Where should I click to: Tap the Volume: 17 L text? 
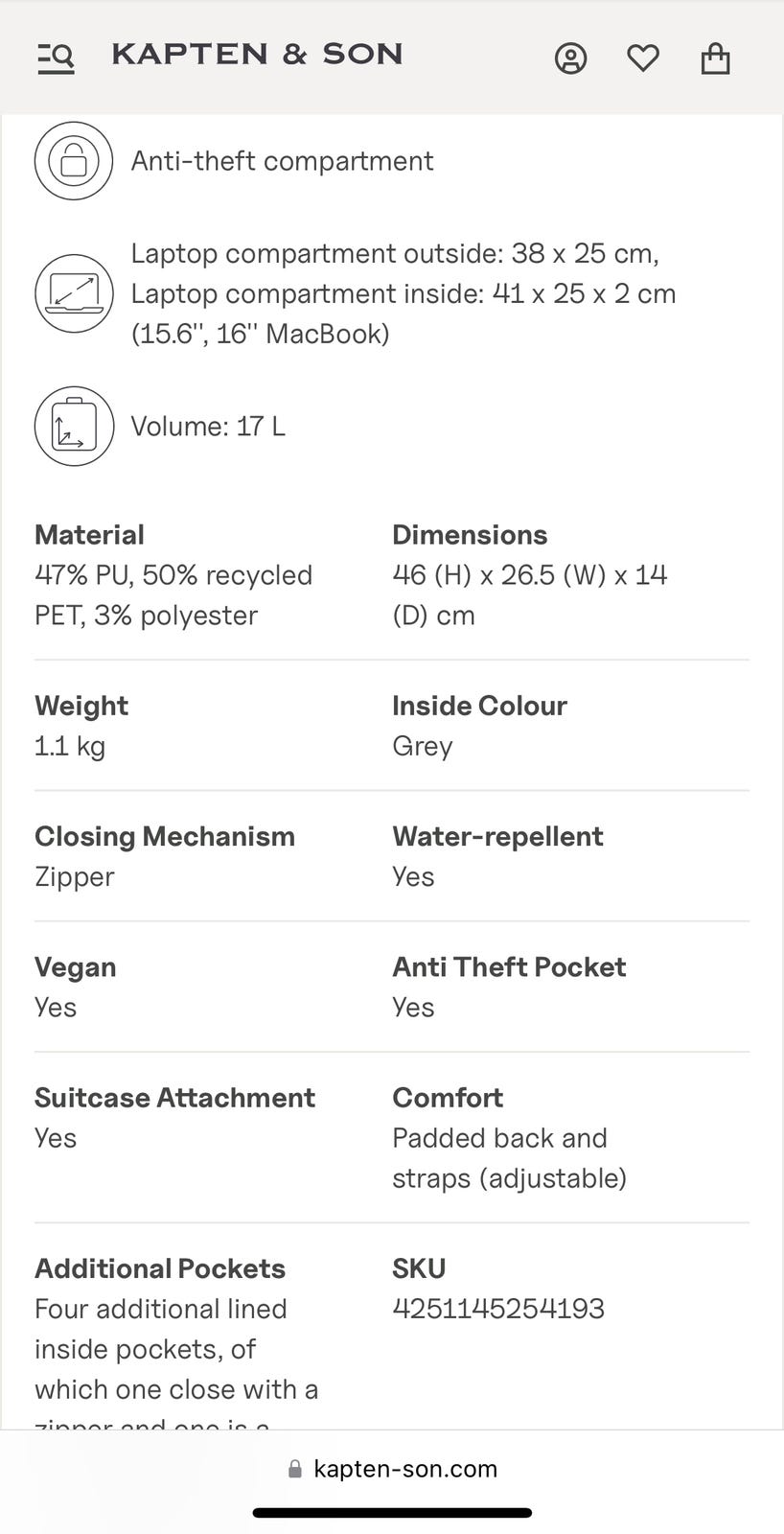tap(208, 426)
